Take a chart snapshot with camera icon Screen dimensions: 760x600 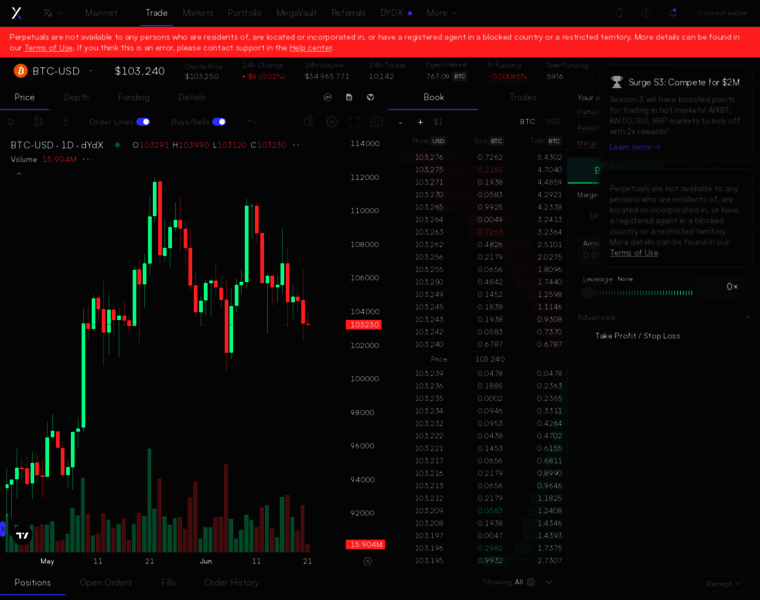pyautogui.click(x=377, y=122)
